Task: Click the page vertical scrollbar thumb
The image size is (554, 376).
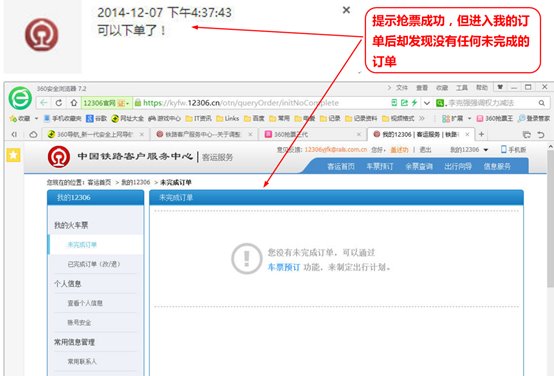Action: (550, 218)
